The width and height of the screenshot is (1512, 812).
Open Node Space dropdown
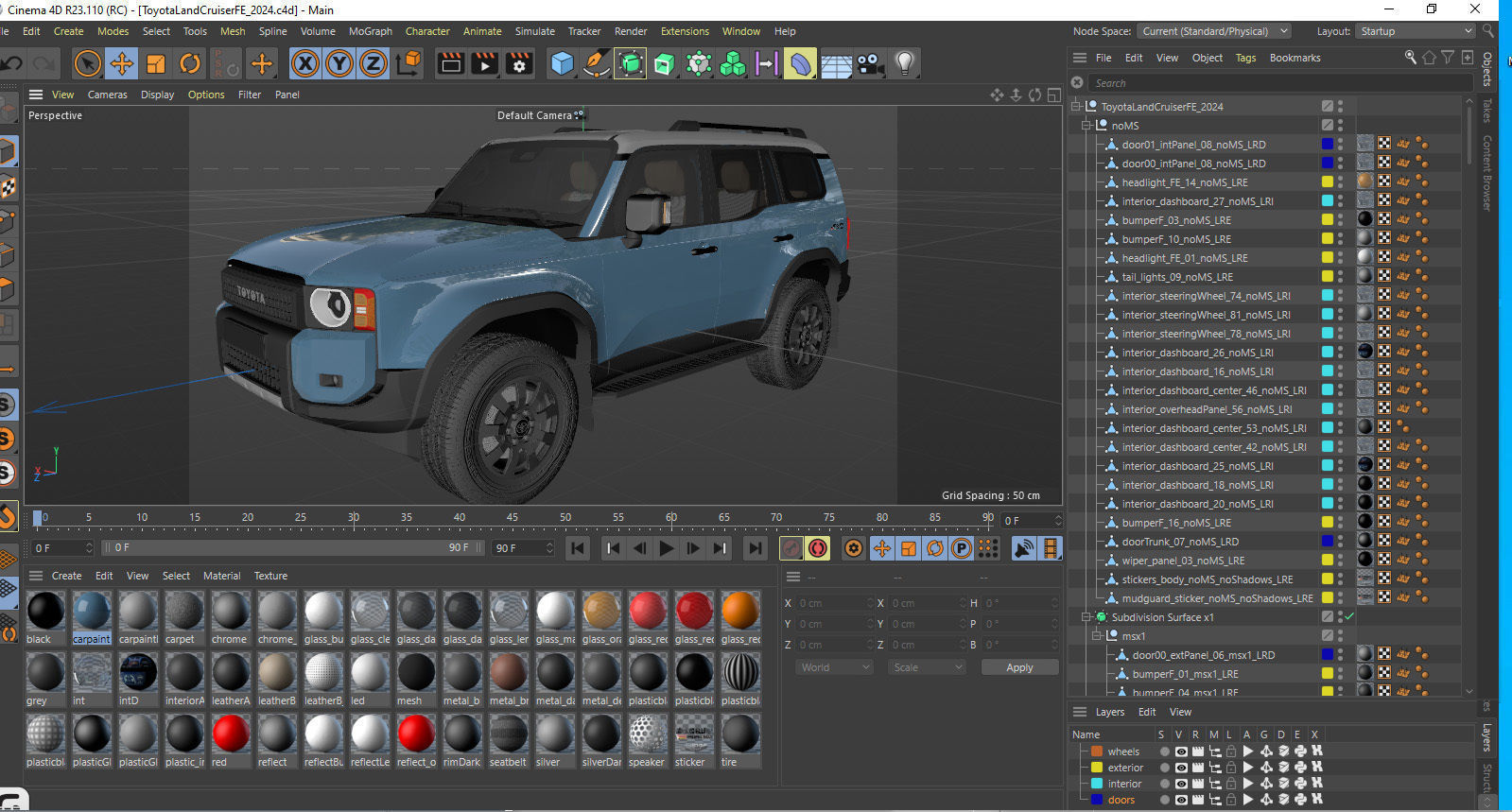click(x=1214, y=31)
